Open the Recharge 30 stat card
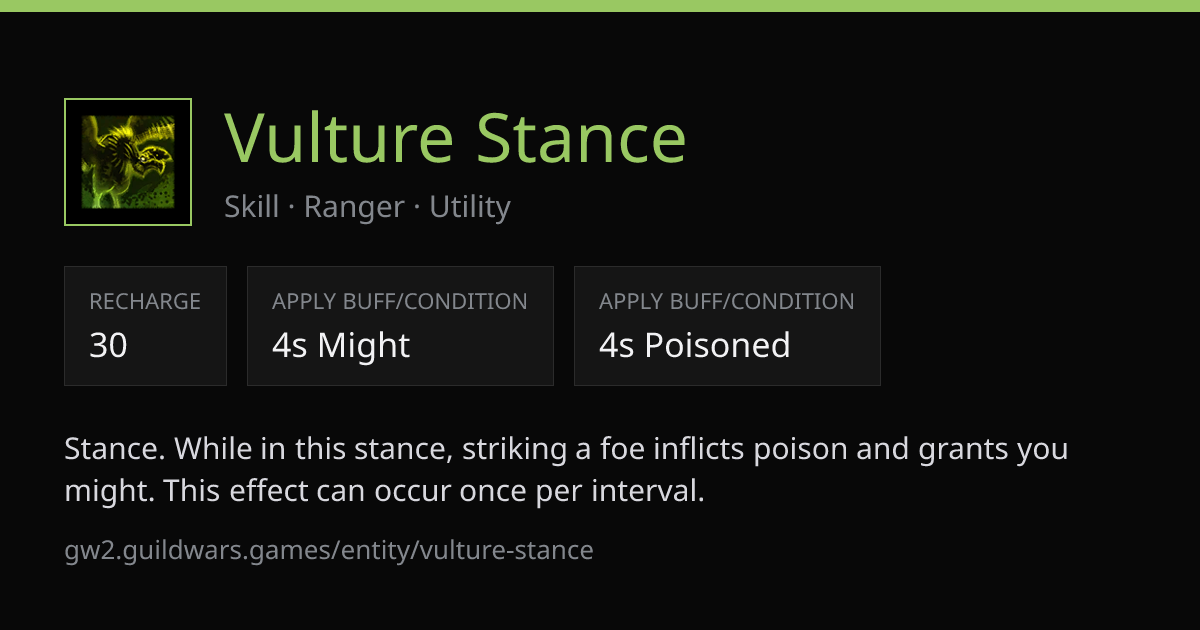The width and height of the screenshot is (1200, 630). point(145,326)
